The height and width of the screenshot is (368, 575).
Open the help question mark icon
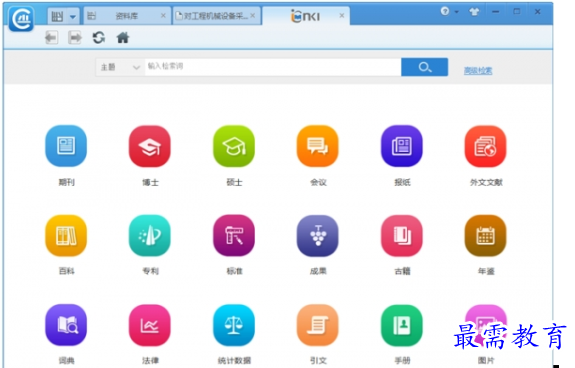445,11
